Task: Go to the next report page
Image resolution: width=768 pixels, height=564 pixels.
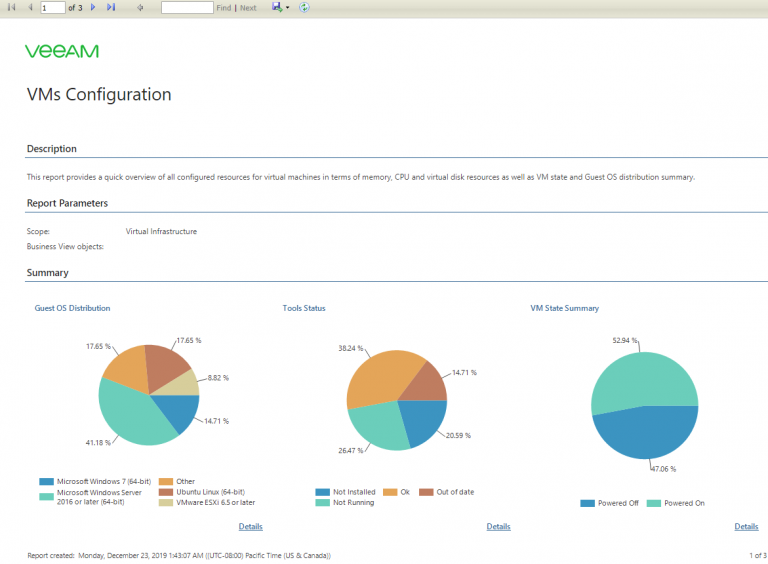Action: [x=93, y=7]
